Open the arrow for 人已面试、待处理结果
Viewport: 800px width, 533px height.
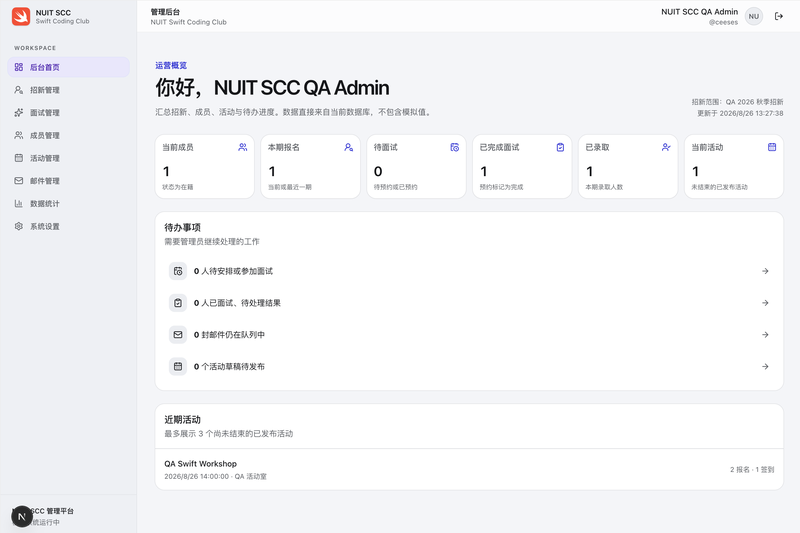click(x=765, y=303)
